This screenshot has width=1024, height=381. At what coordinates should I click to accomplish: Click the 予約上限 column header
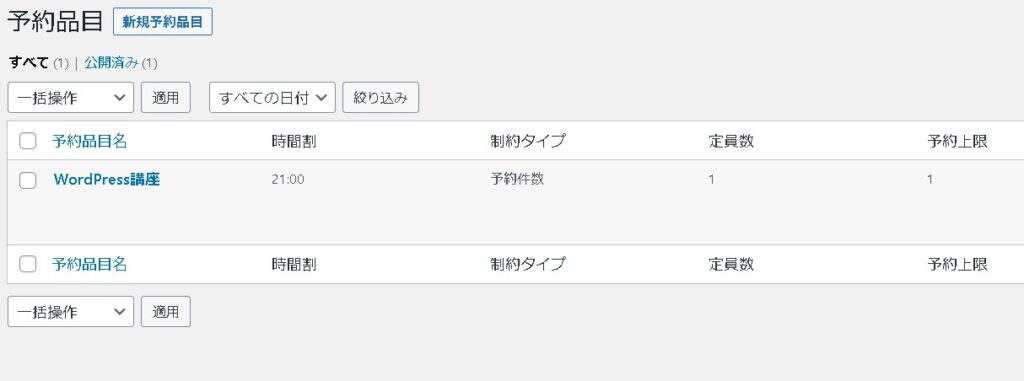coord(957,141)
